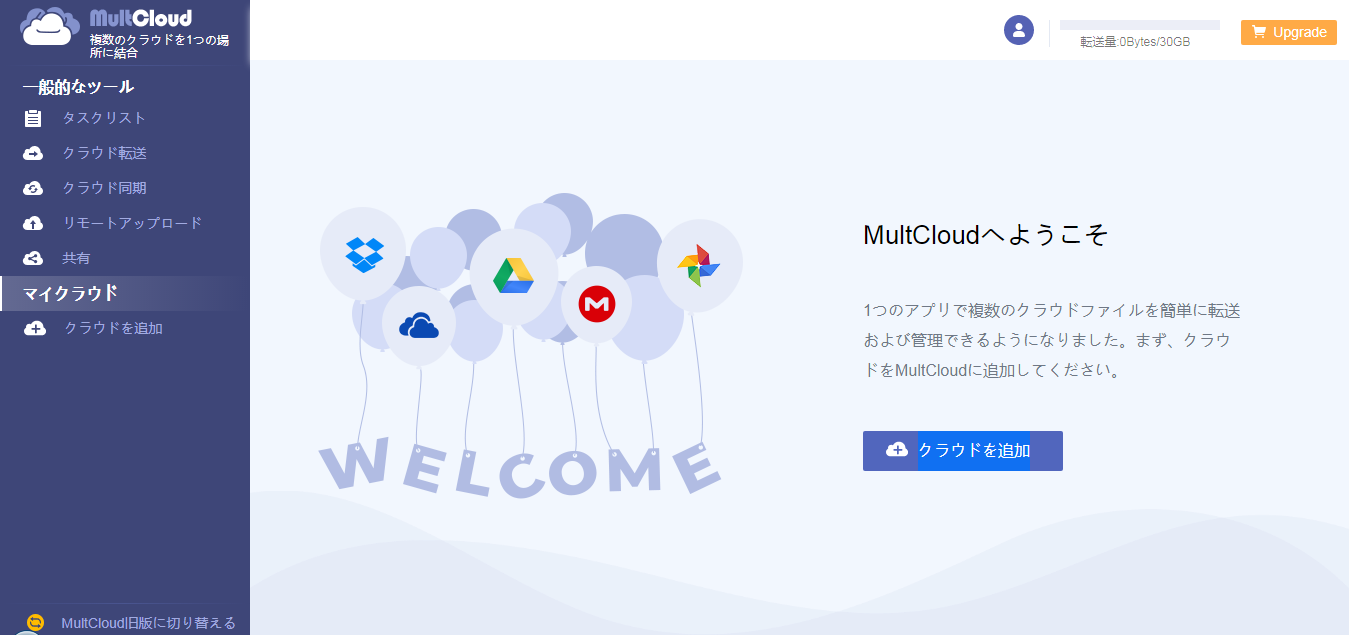Click the OneDrive balloon icon
Viewport: 1349px width, 635px height.
click(x=419, y=325)
